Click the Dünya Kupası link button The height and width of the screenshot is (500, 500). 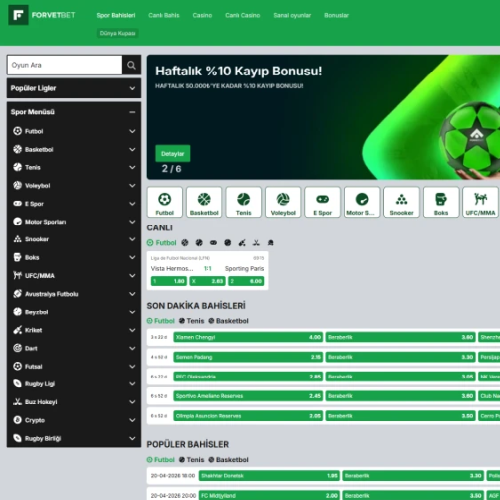coord(118,33)
